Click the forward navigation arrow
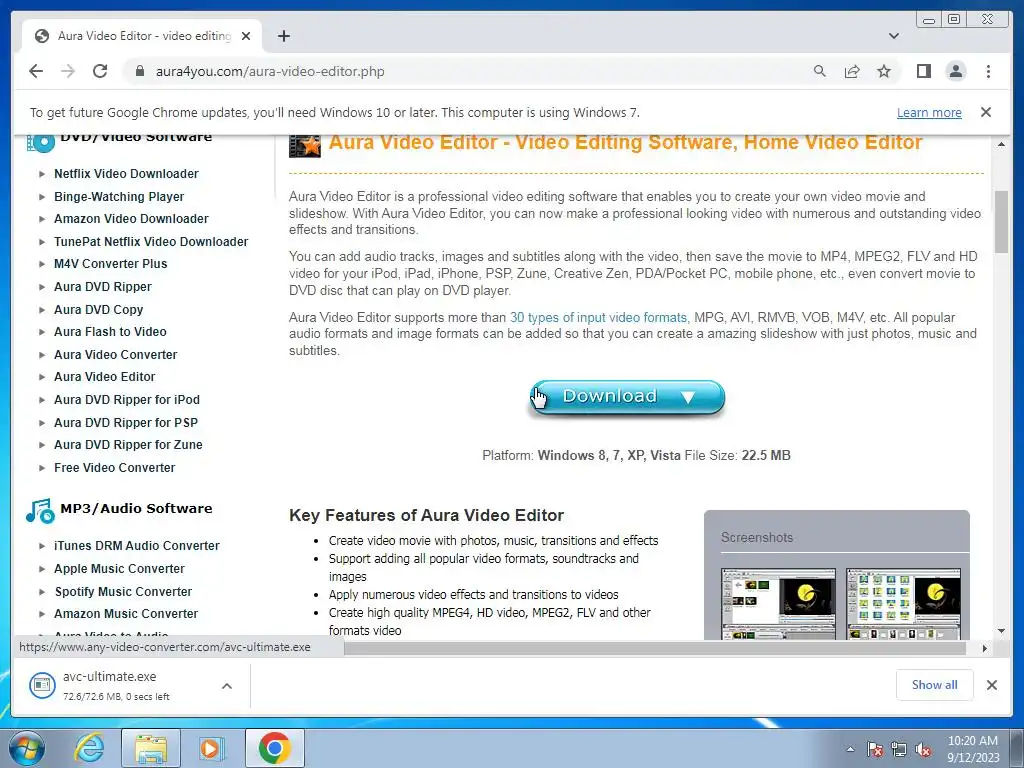The height and width of the screenshot is (768, 1024). [68, 71]
